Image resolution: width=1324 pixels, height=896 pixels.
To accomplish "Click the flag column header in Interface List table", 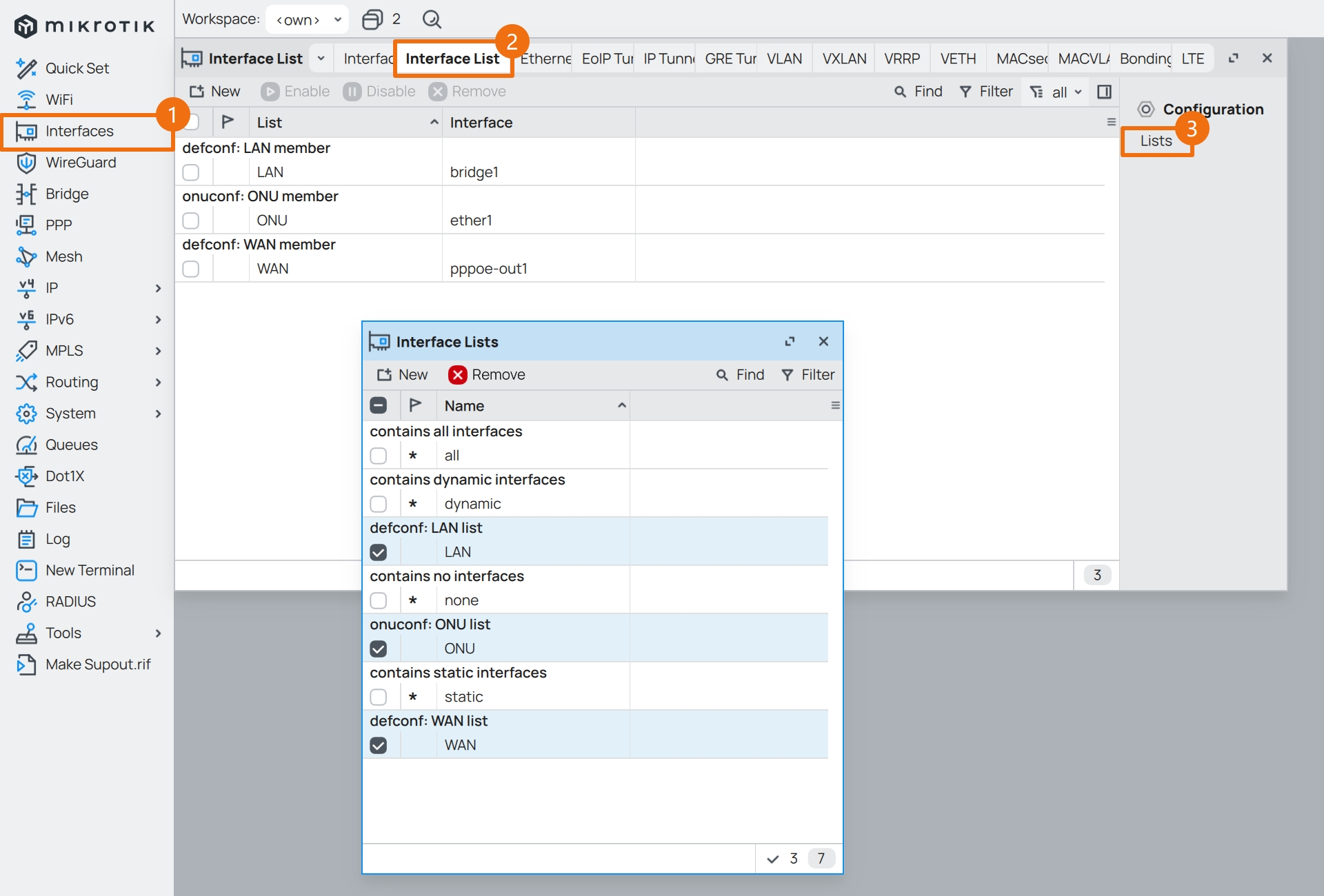I will point(228,122).
